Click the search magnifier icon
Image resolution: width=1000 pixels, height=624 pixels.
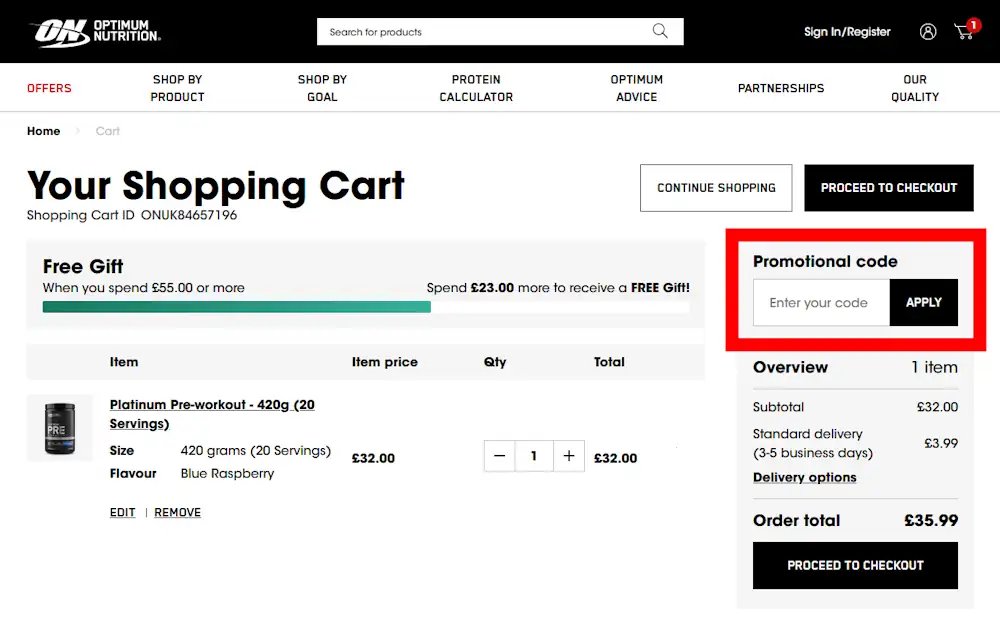[660, 31]
